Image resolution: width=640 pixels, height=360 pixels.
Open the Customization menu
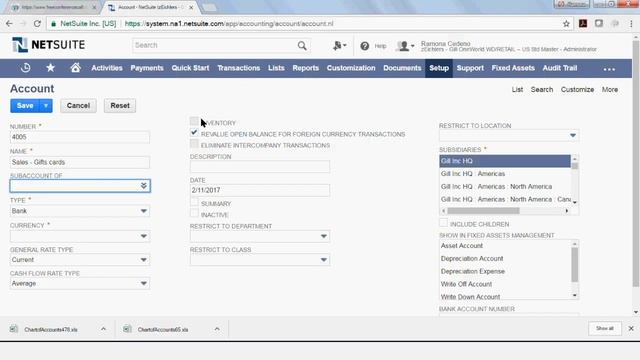[x=351, y=68]
